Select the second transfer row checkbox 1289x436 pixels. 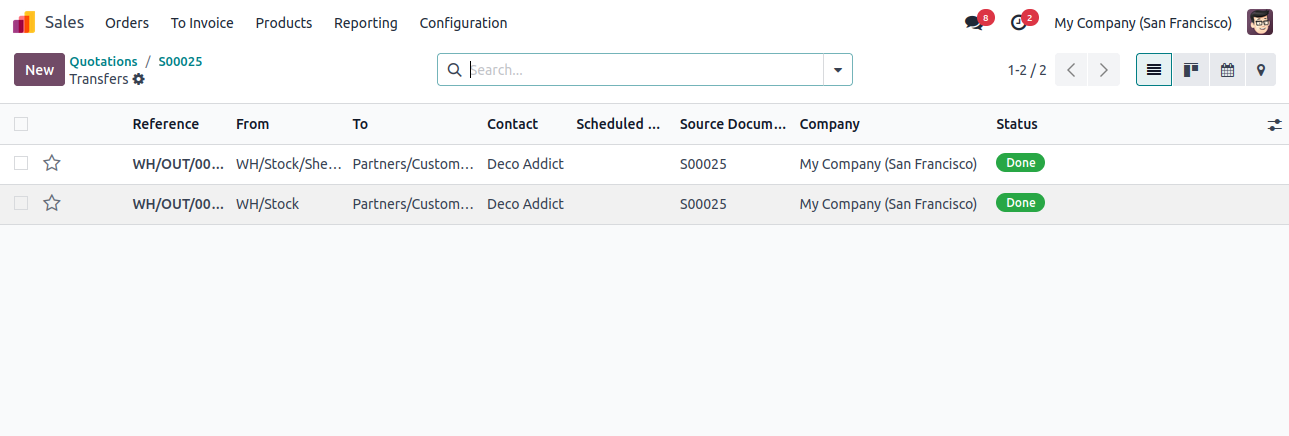pos(21,203)
